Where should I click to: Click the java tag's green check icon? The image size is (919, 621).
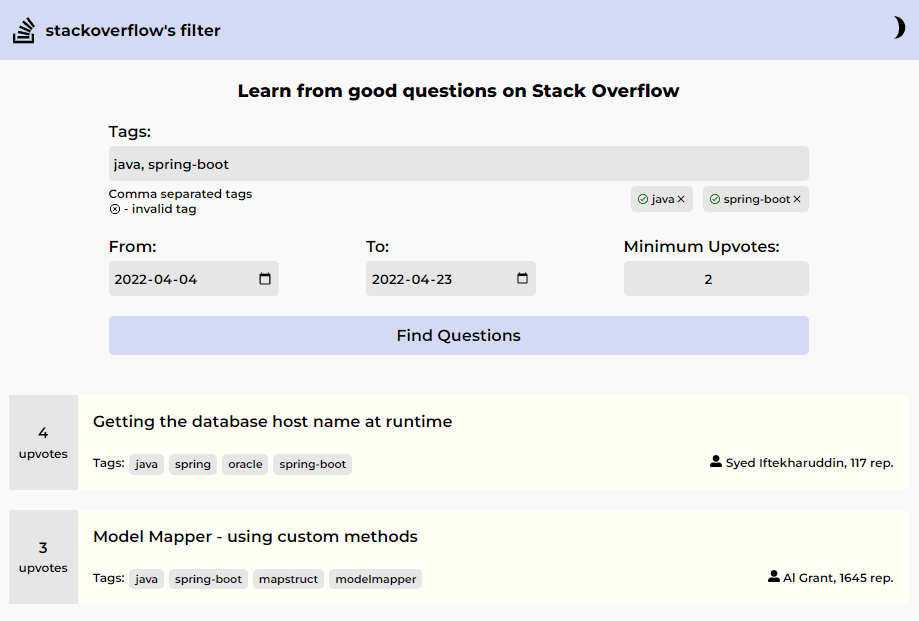pyautogui.click(x=643, y=199)
